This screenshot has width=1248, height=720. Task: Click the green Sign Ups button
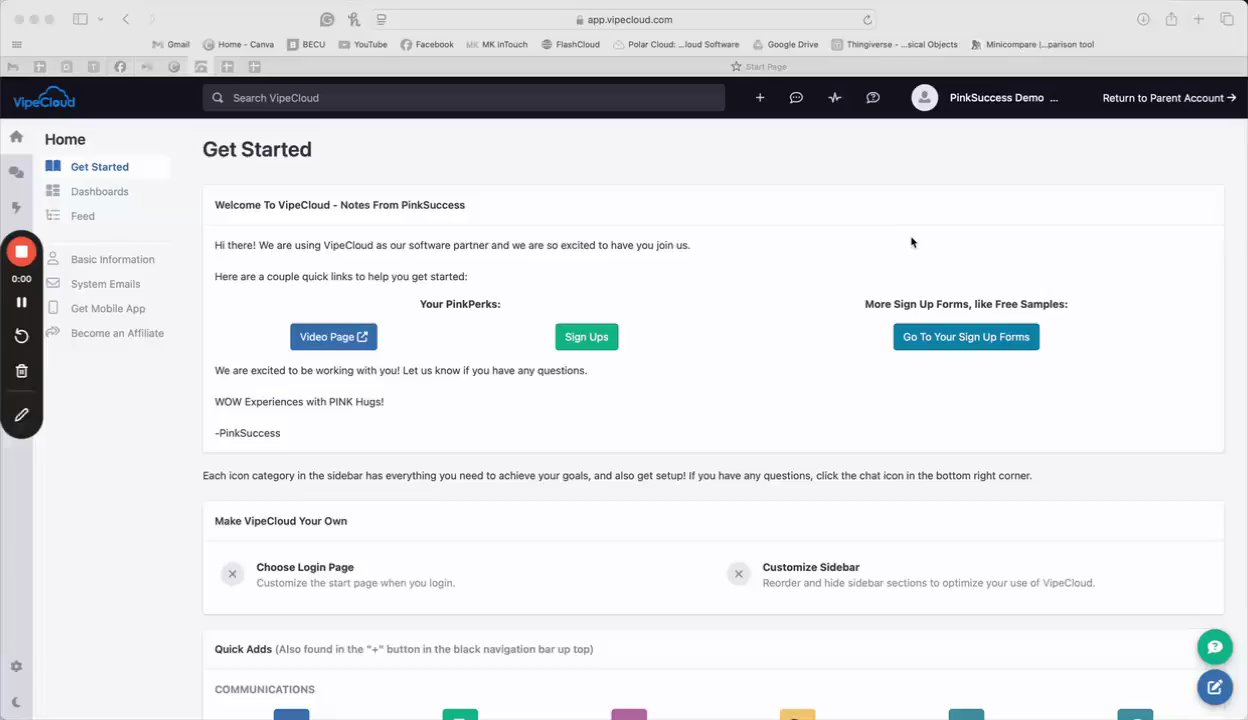587,337
